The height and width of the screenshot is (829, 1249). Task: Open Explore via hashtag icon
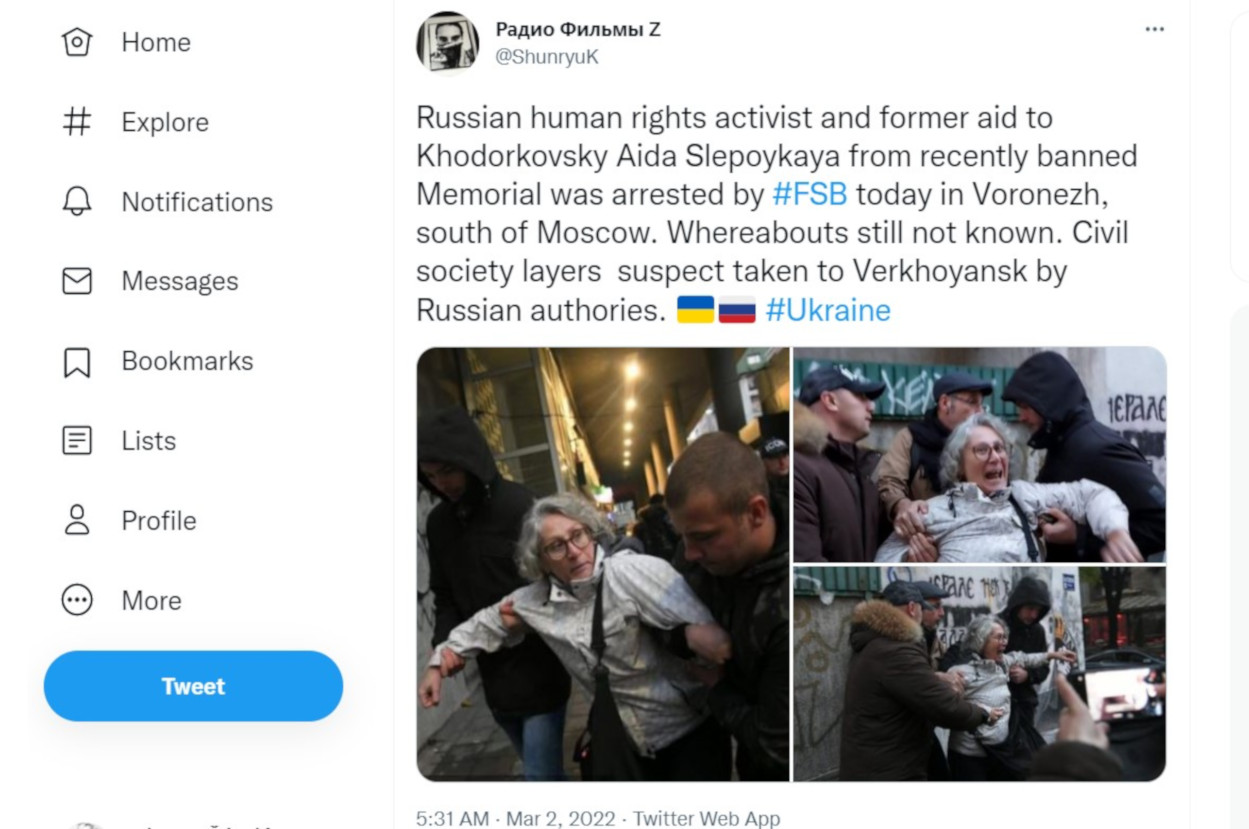point(77,122)
